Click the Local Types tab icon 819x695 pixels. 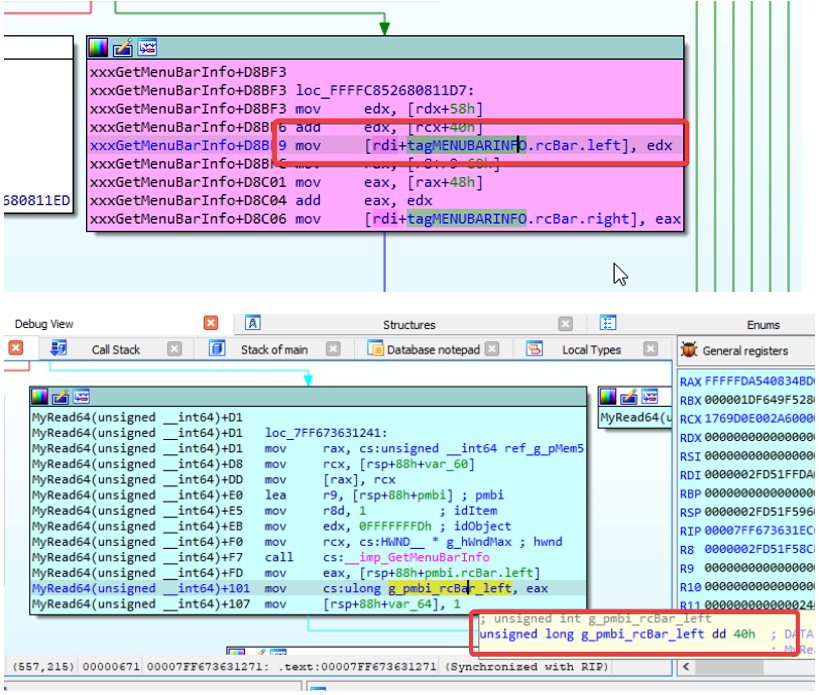click(x=534, y=348)
